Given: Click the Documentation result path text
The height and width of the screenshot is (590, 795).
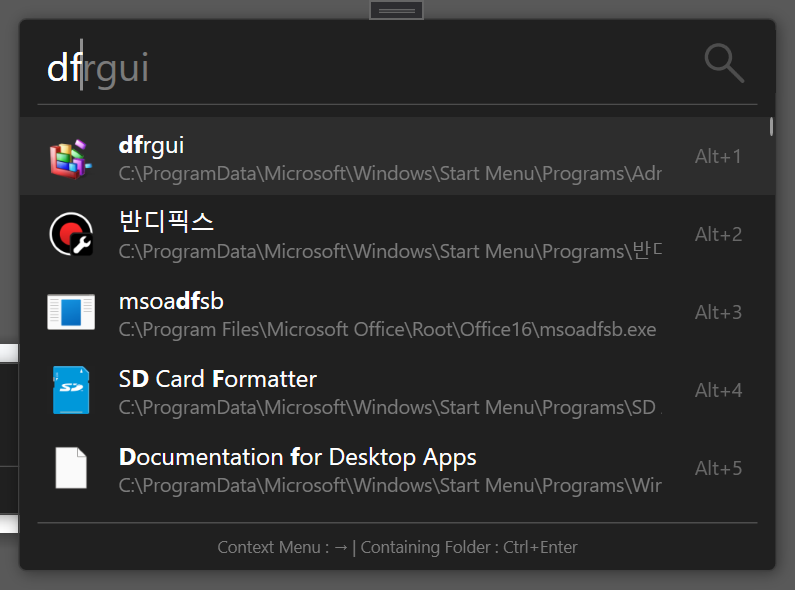Looking at the screenshot, I should (390, 486).
